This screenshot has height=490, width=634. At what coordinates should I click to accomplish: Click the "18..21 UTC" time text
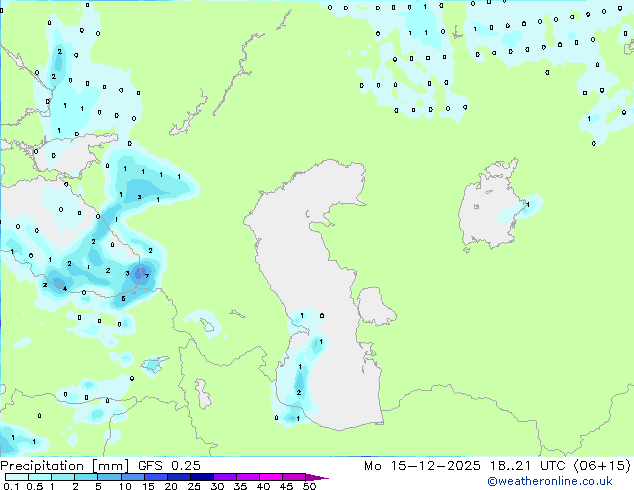point(527,466)
